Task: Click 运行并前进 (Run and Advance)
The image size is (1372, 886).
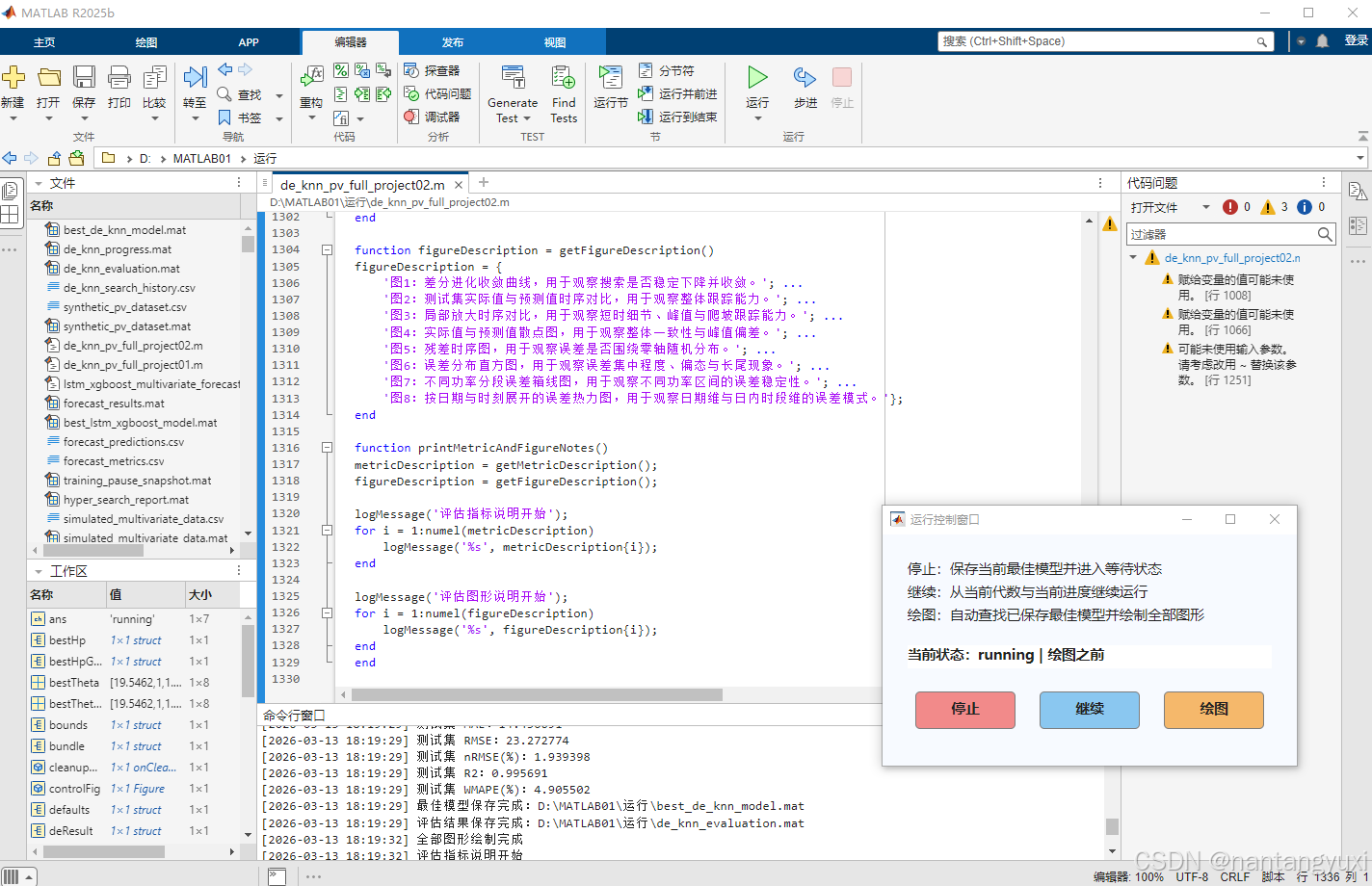Action: coord(677,93)
